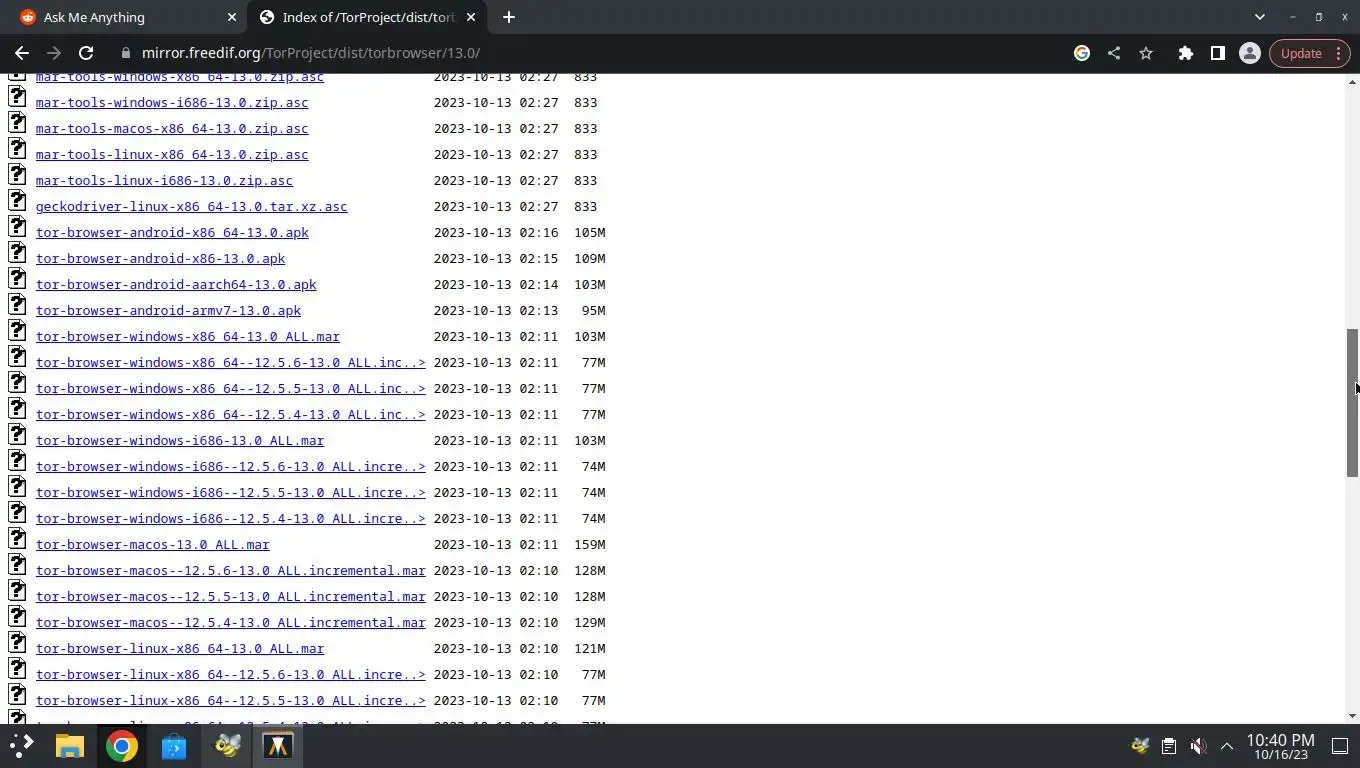Open the taskbar start launcher icon
Image resolution: width=1360 pixels, height=768 pixels.
click(21, 745)
